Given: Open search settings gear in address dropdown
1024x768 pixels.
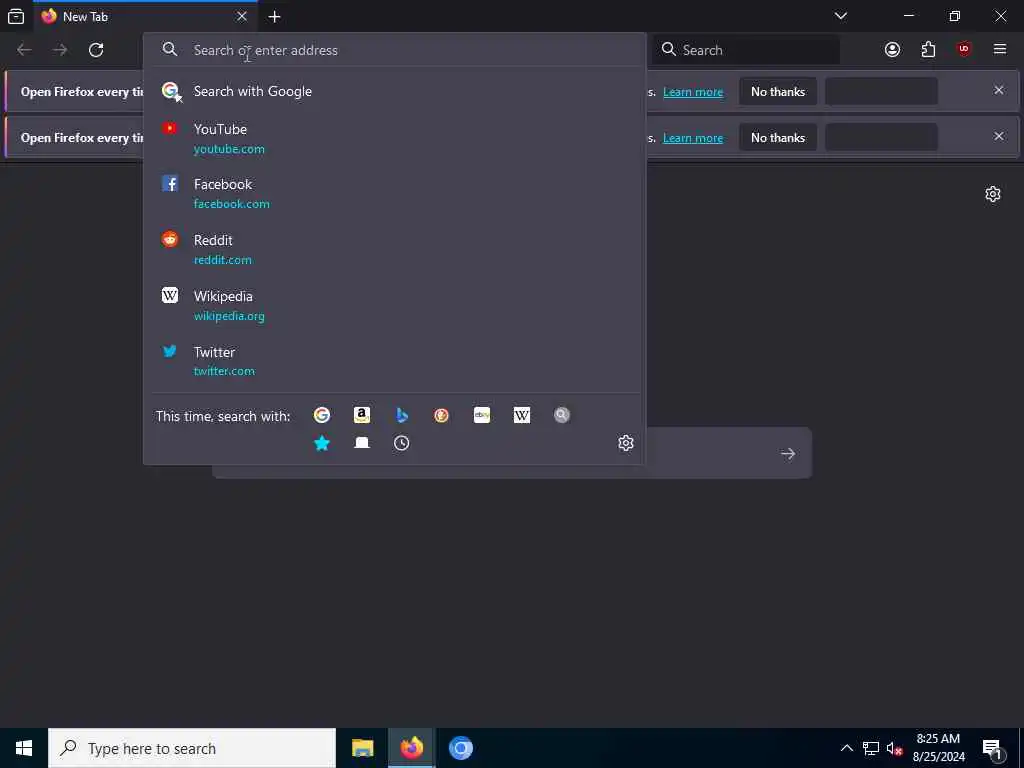Looking at the screenshot, I should click(626, 443).
